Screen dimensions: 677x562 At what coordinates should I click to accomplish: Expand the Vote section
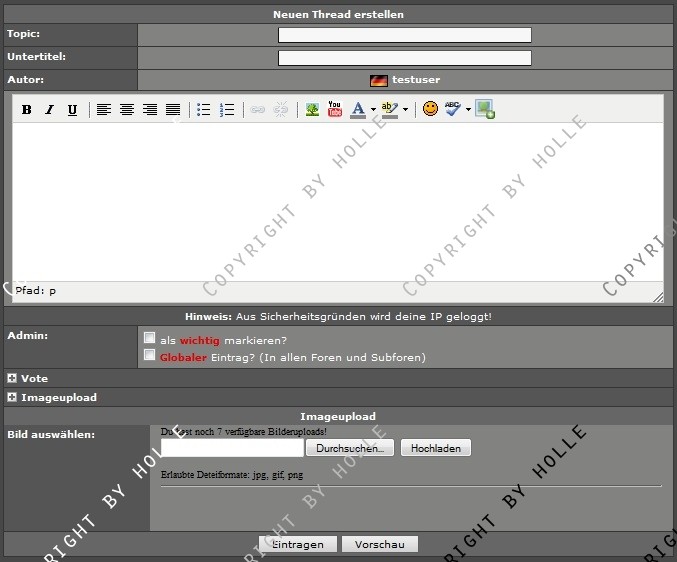[x=12, y=379]
